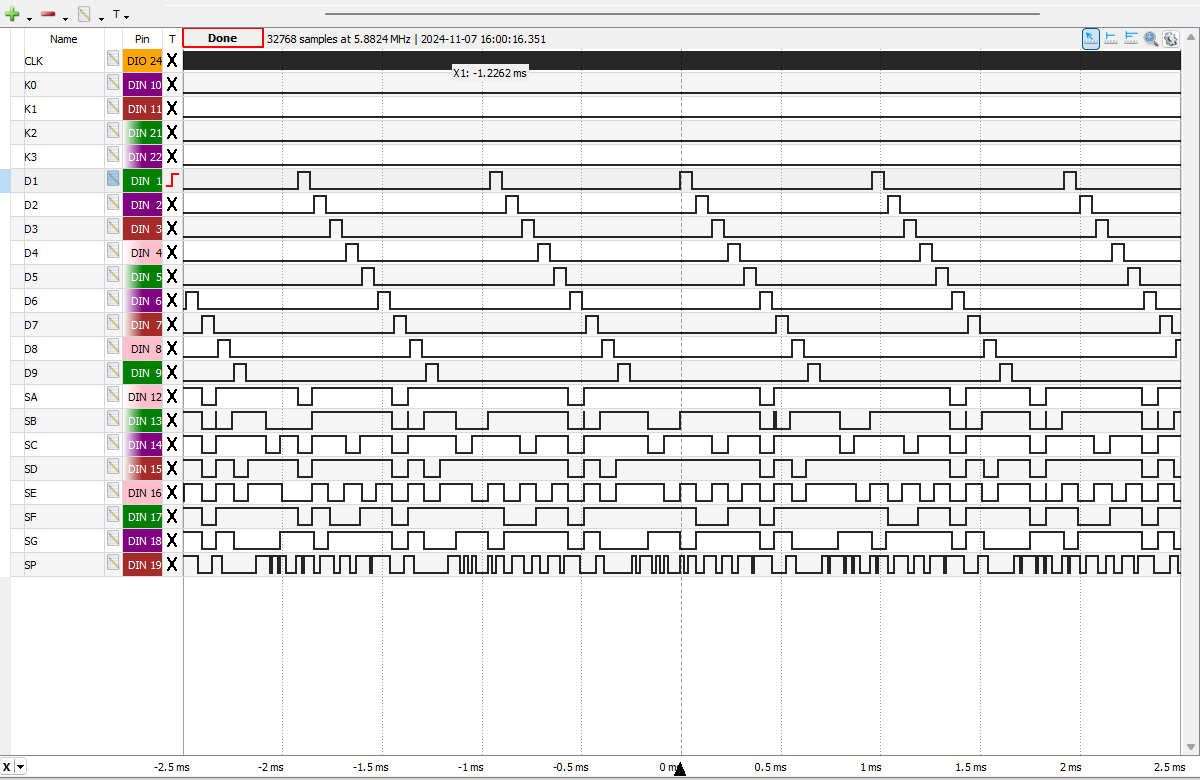This screenshot has height=780, width=1200.
Task: Toggle the trigger X for SA channel
Action: [172, 396]
